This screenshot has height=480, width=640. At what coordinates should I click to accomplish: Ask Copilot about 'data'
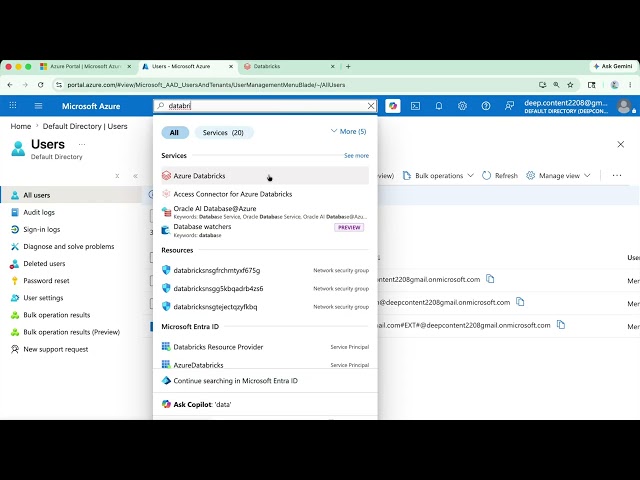coord(265,404)
